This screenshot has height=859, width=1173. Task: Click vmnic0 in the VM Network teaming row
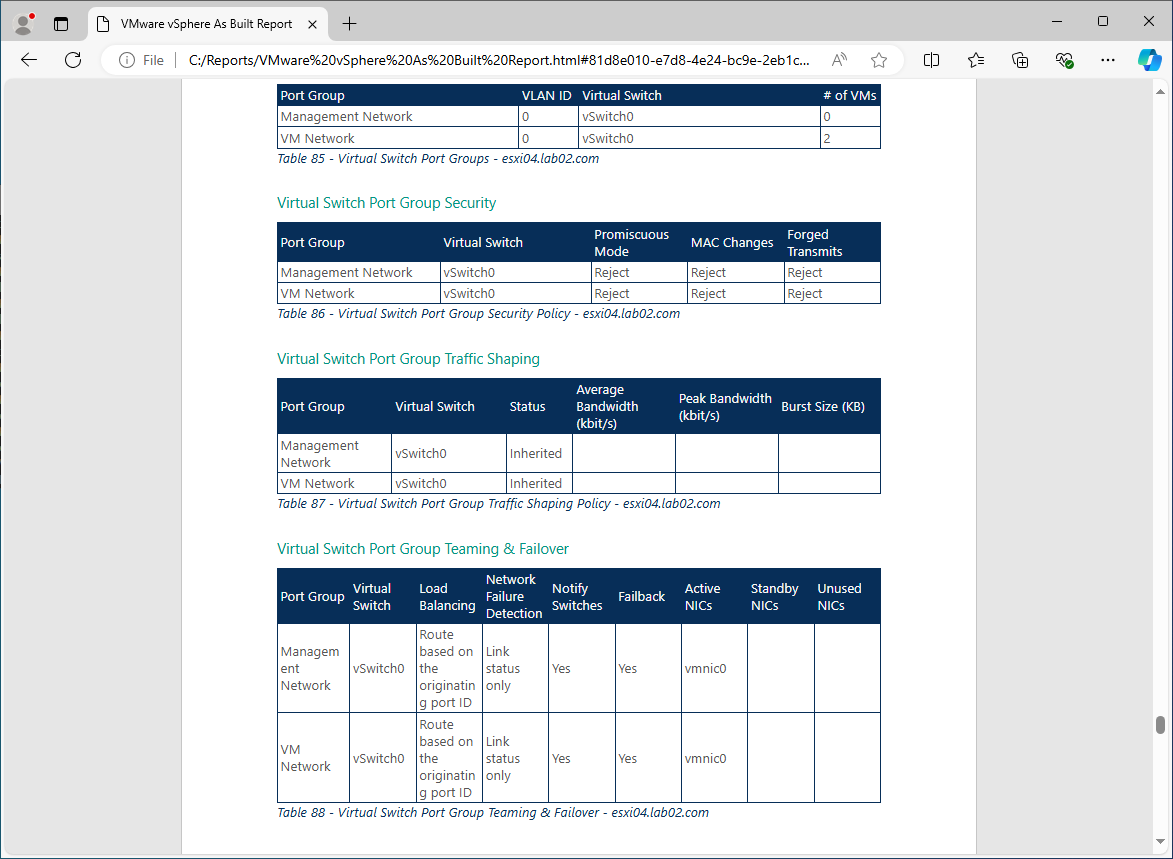pyautogui.click(x=705, y=758)
